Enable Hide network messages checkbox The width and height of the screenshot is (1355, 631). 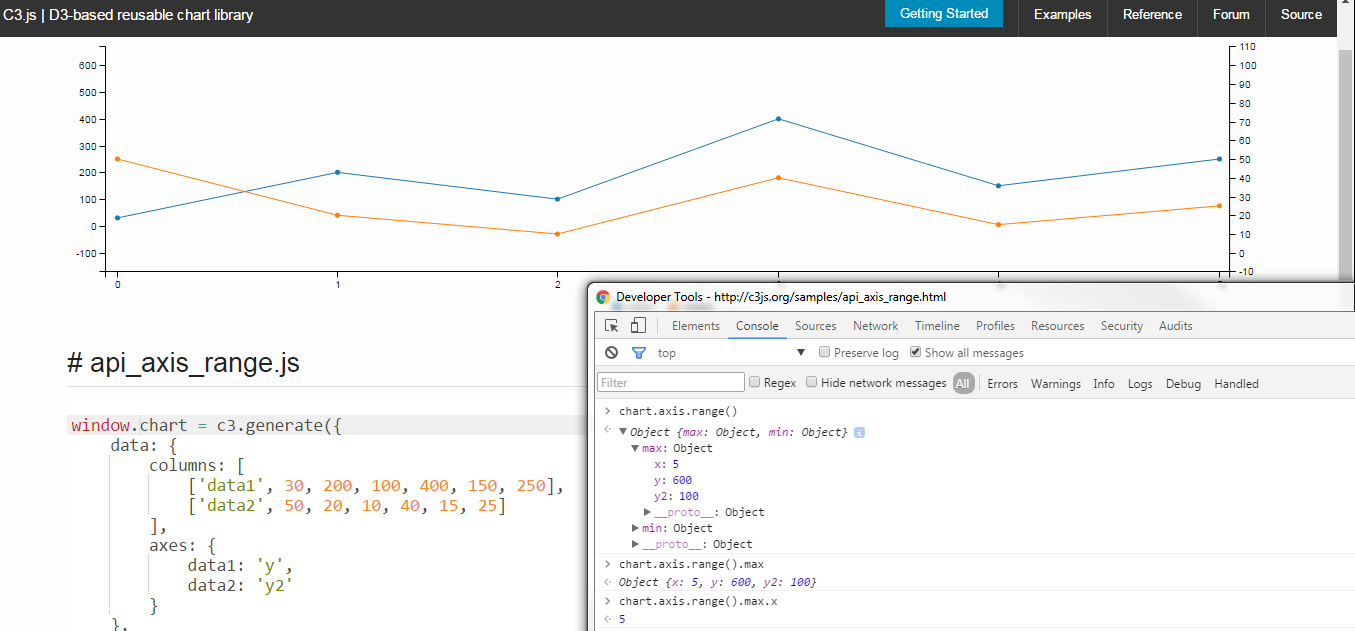pyautogui.click(x=812, y=382)
